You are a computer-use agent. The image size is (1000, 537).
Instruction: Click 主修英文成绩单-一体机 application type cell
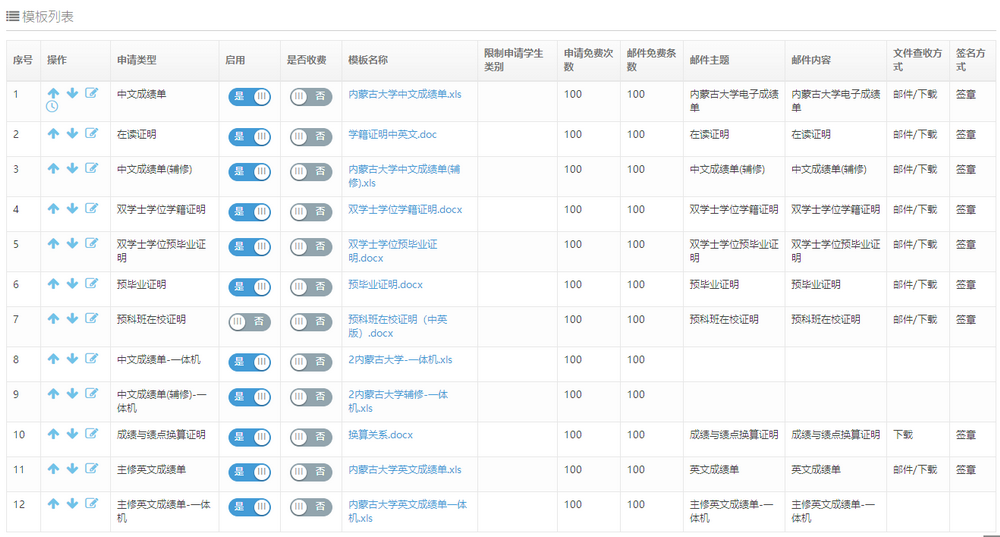coord(163,511)
